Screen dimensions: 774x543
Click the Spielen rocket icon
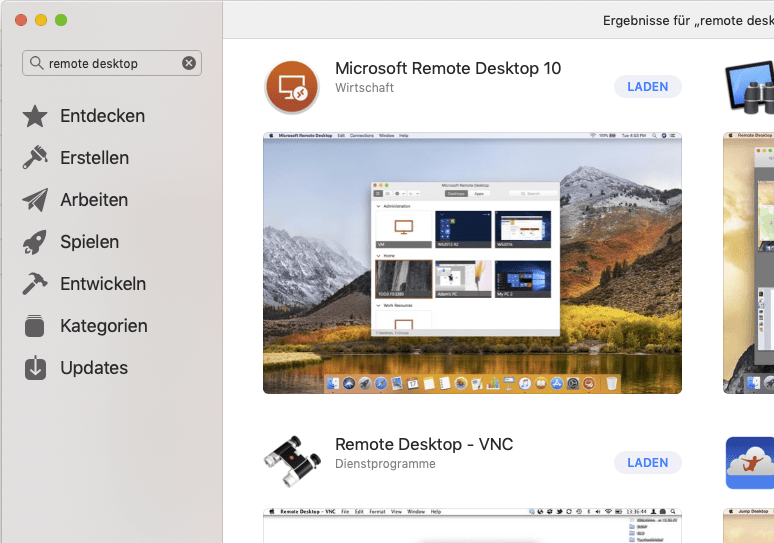pyautogui.click(x=35, y=242)
